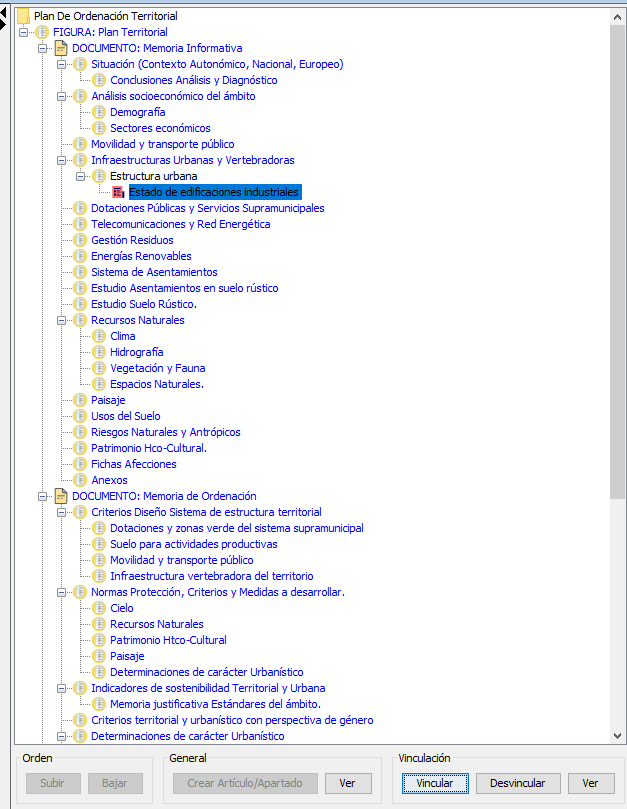This screenshot has width=627, height=809.
Task: Select Infraestructura vertebradora del territorio
Action: [x=212, y=576]
